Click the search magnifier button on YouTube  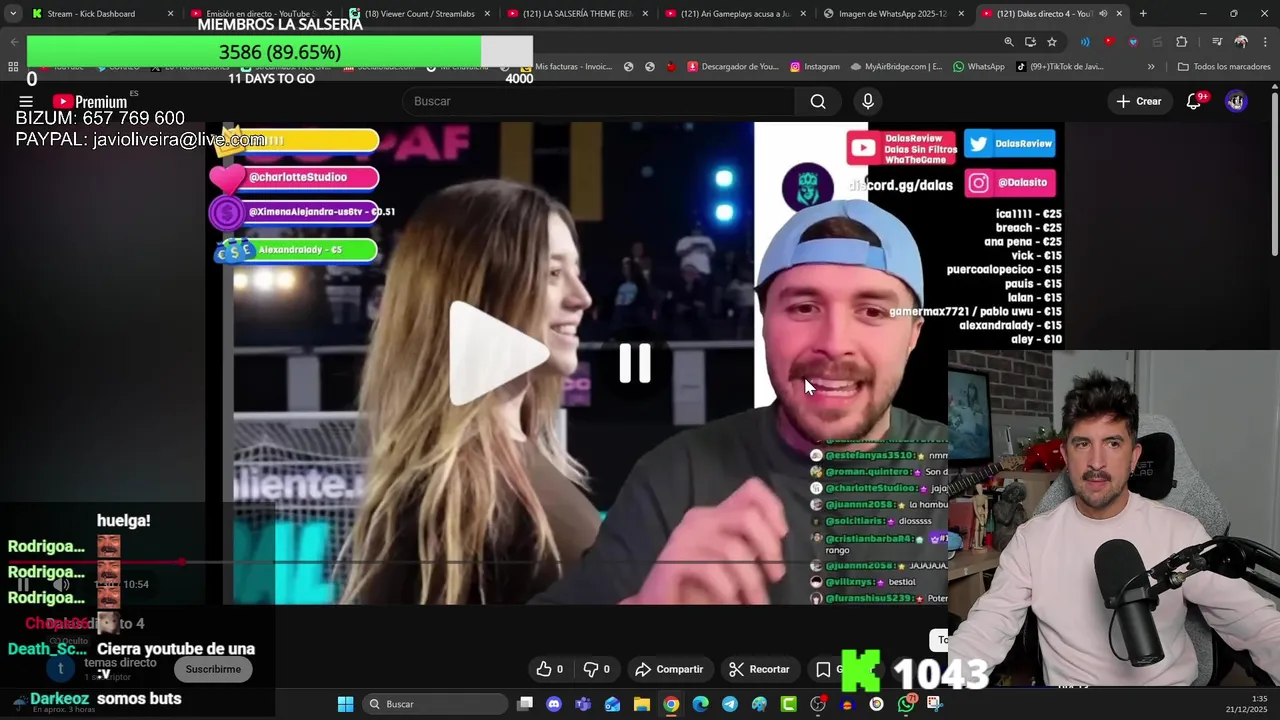point(818,101)
